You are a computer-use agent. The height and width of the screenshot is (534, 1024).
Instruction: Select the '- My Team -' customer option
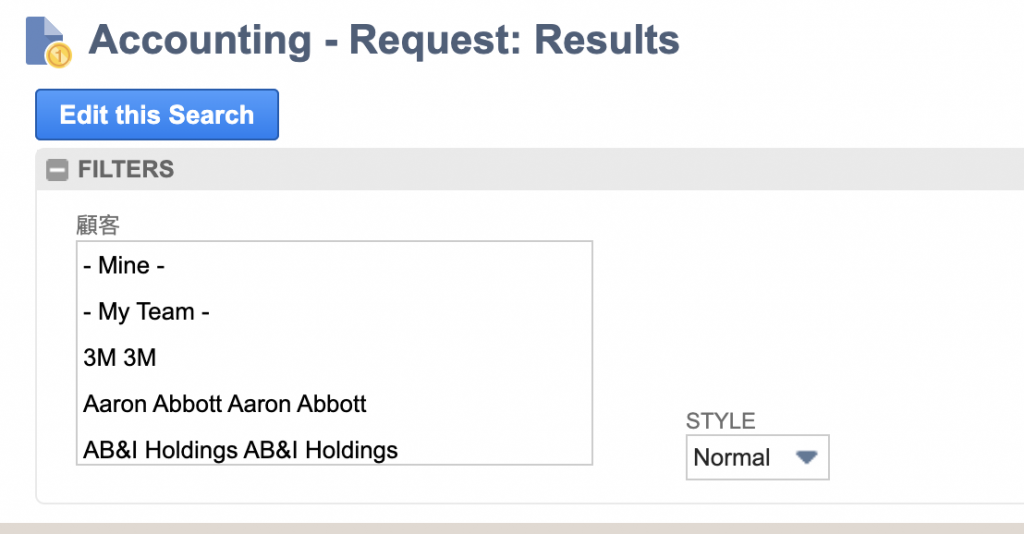coord(146,312)
